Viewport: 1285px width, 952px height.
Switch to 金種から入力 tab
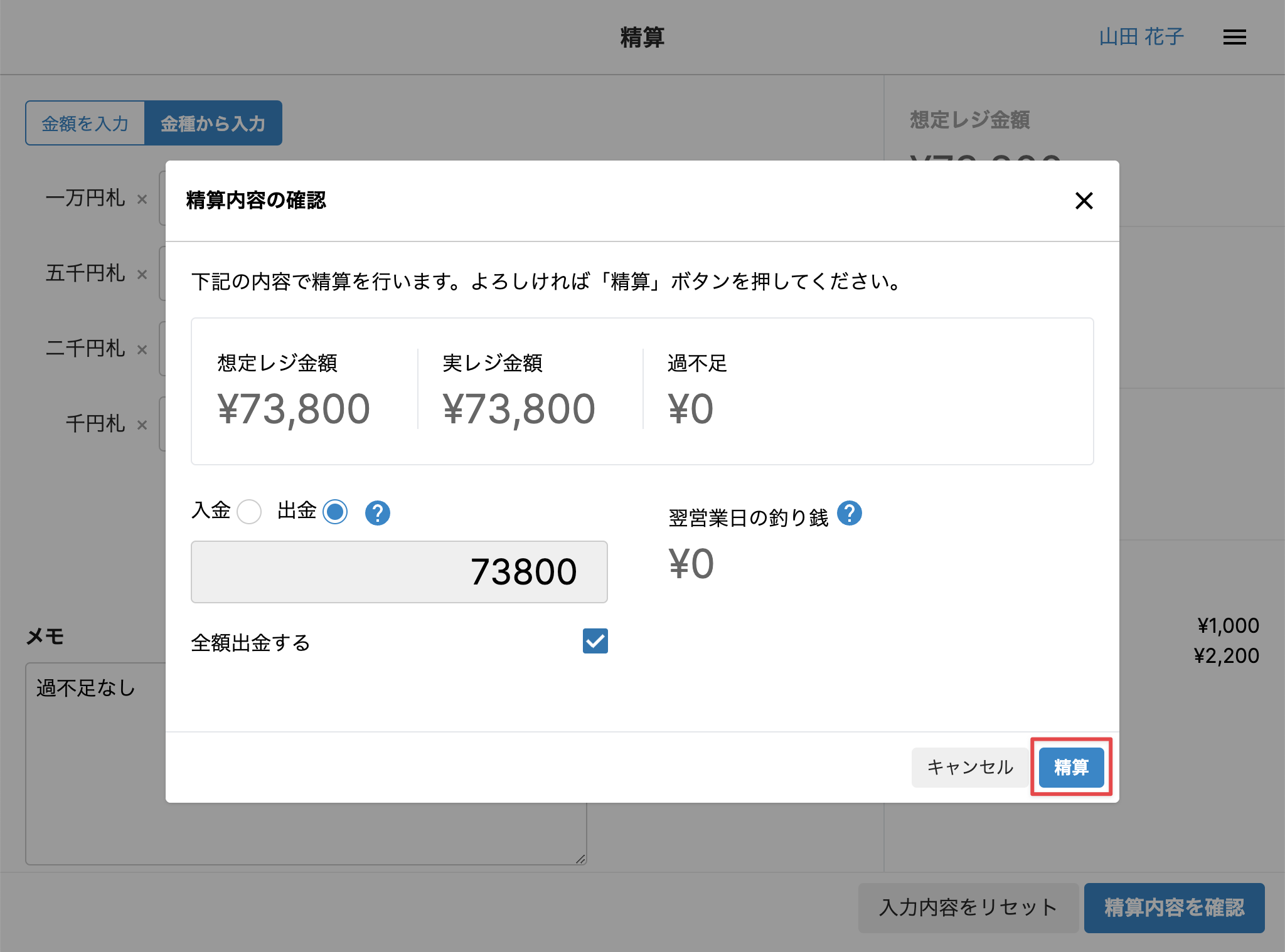[x=213, y=124]
